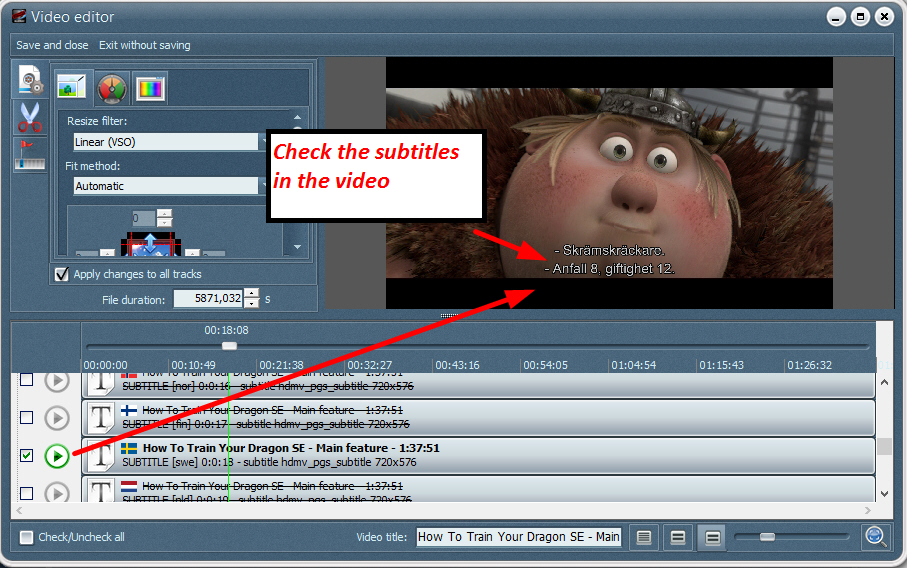Image resolution: width=907 pixels, height=568 pixels.
Task: Check the Norwegian subtitle track checkbox
Action: tap(27, 379)
